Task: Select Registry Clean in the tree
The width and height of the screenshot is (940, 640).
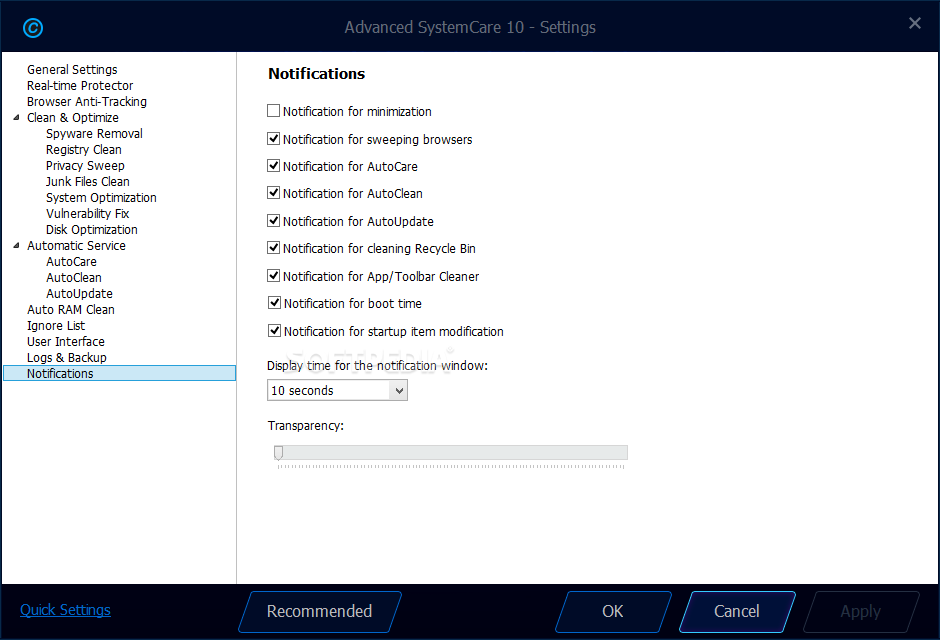Action: 83,149
